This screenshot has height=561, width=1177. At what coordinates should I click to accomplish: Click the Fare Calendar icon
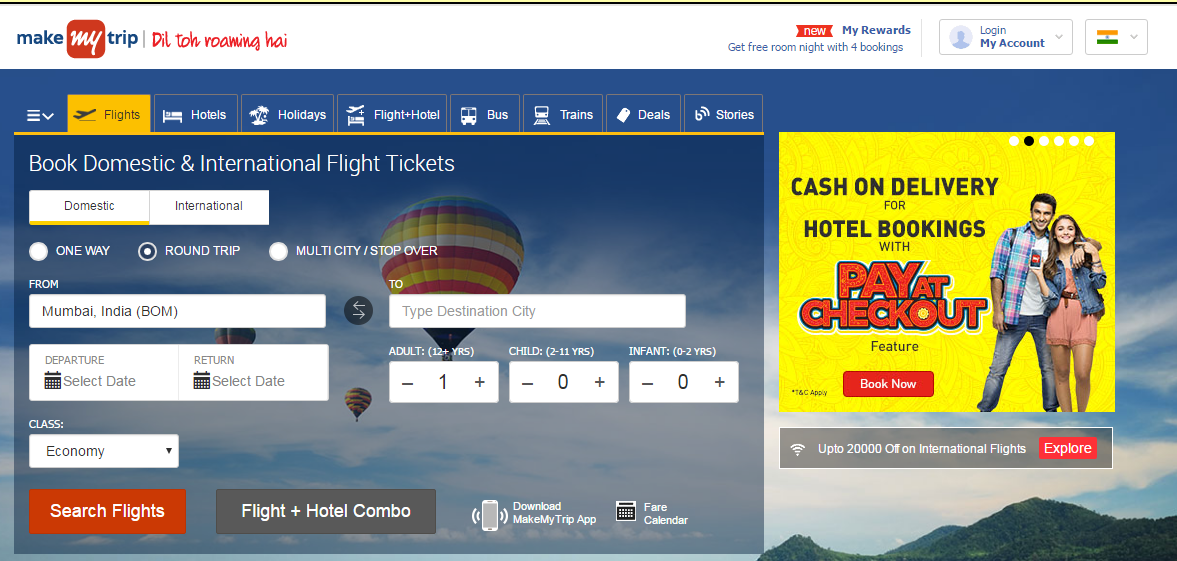point(626,511)
